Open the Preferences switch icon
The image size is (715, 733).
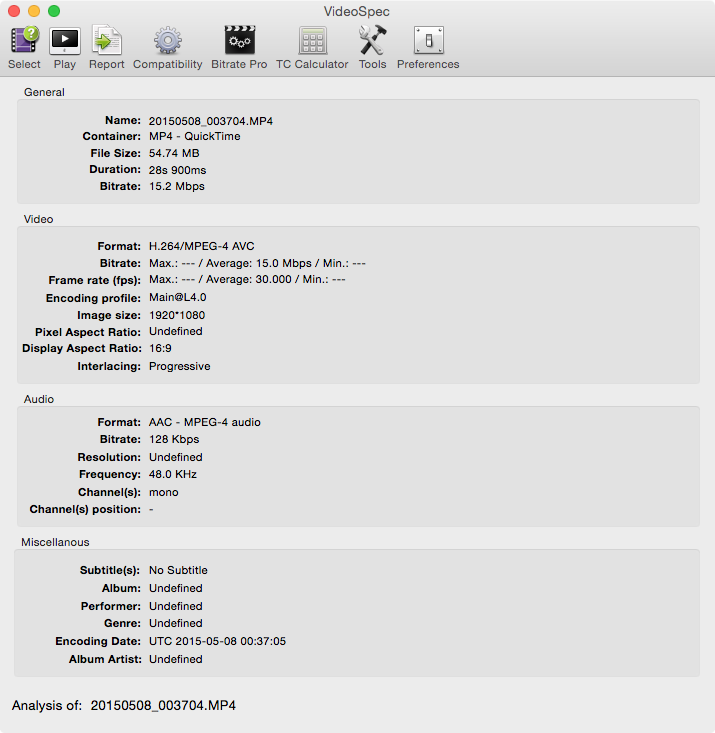pos(428,40)
